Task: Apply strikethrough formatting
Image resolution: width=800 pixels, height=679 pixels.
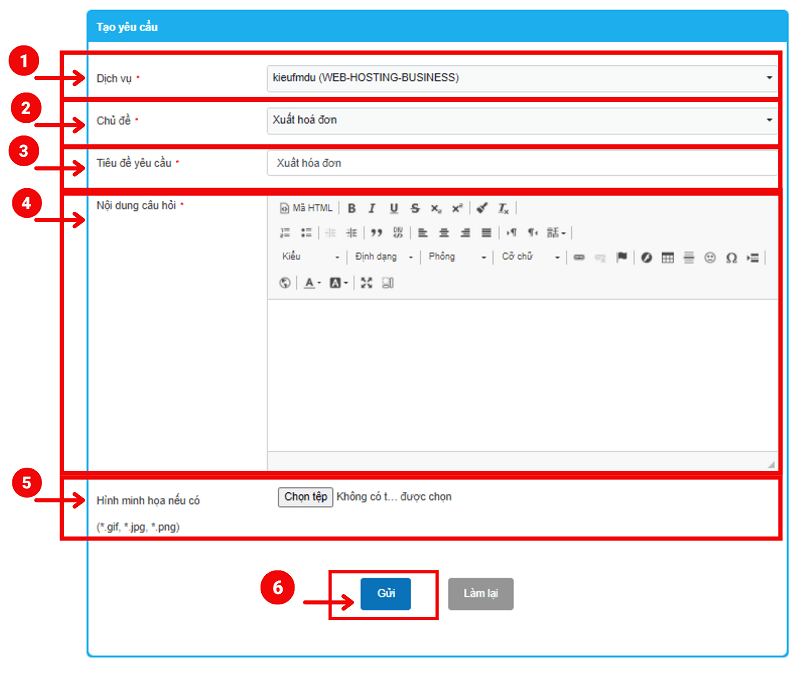Action: point(415,208)
